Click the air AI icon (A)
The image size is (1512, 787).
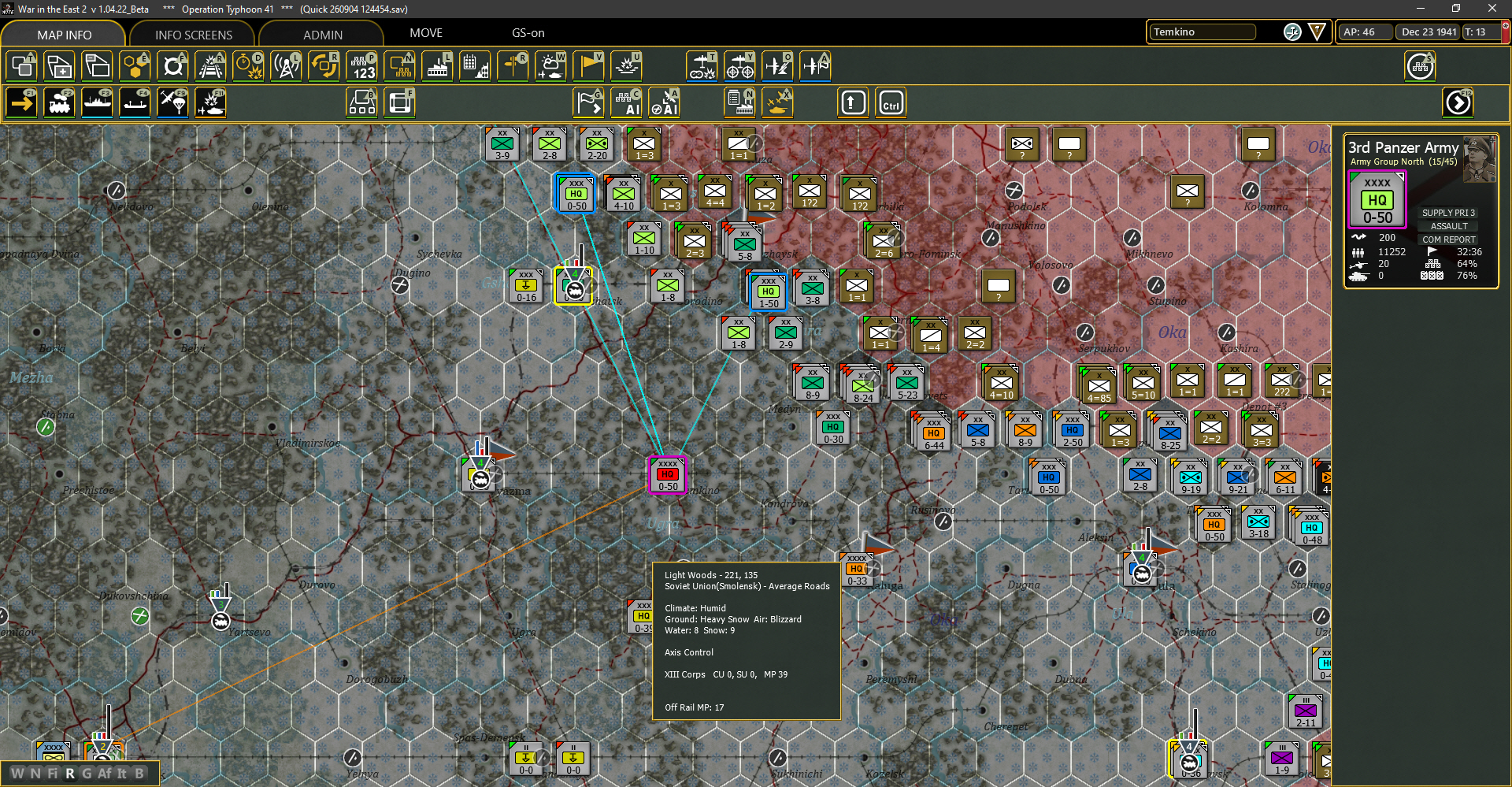pyautogui.click(x=665, y=102)
